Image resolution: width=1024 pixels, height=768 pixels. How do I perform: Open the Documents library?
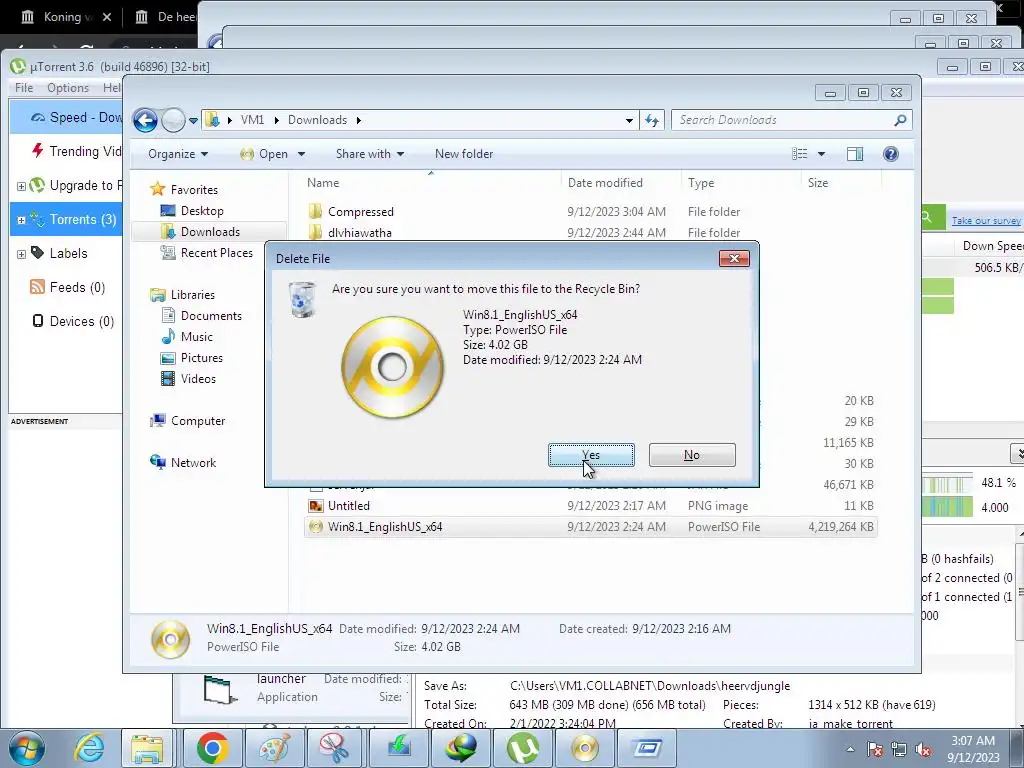click(x=211, y=316)
